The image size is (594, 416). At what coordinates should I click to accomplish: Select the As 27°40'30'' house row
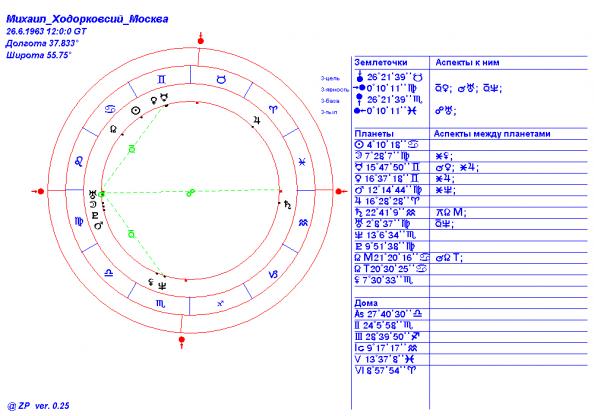388,314
